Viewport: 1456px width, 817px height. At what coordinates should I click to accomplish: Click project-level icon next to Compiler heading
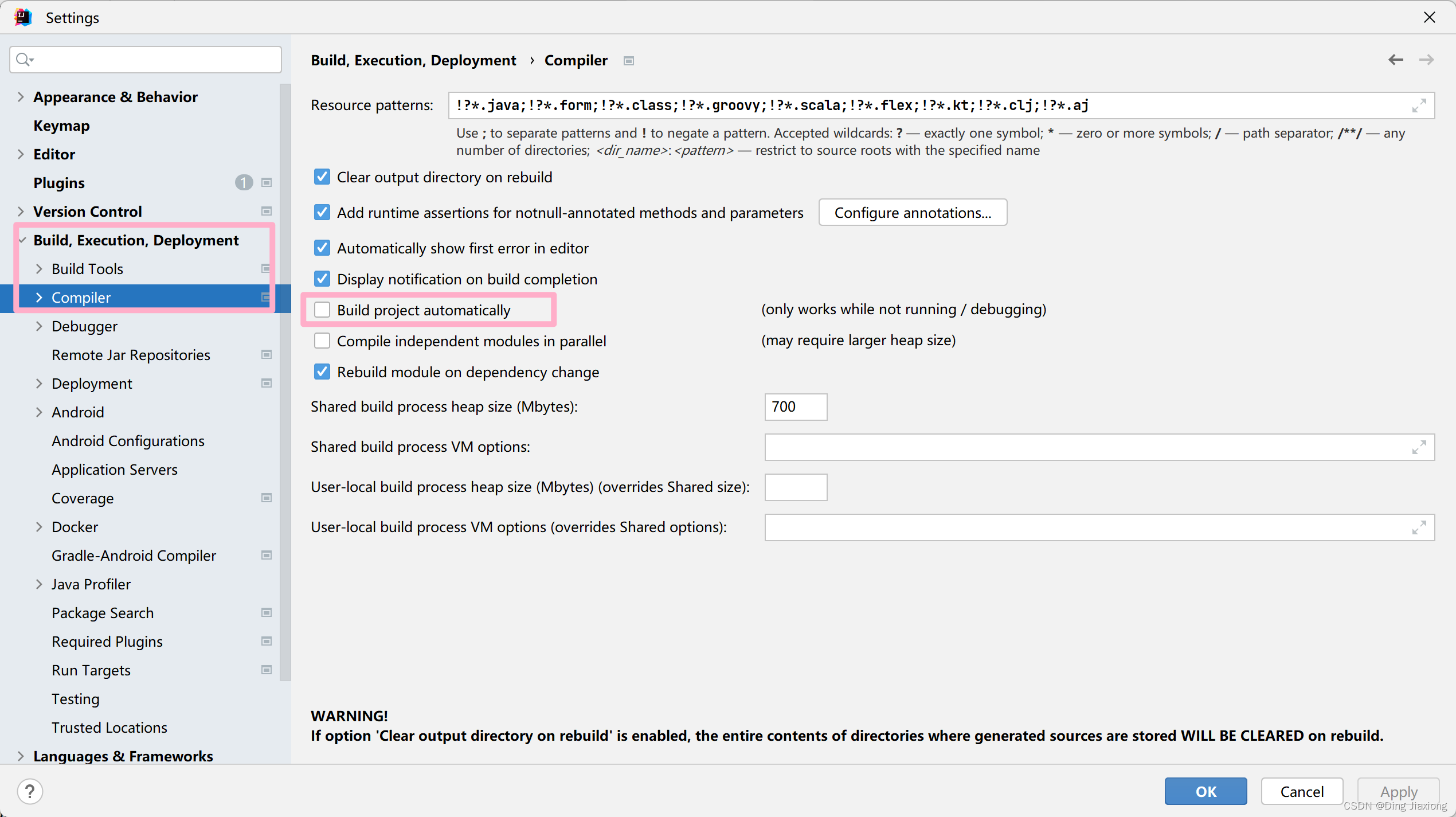click(x=628, y=61)
